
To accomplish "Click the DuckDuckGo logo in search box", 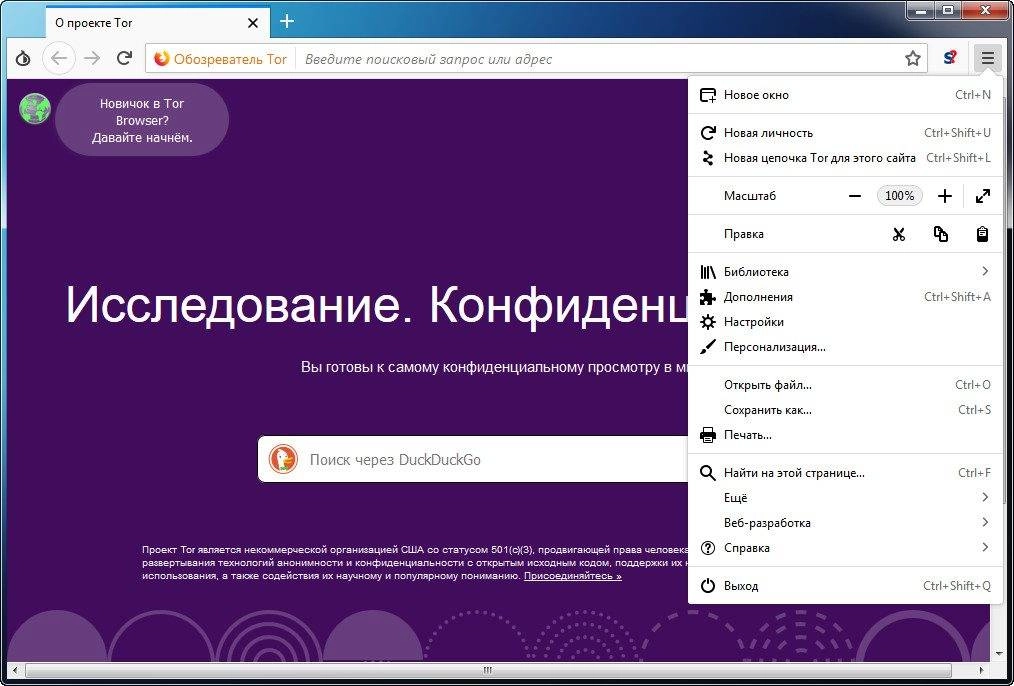I will pos(283,460).
